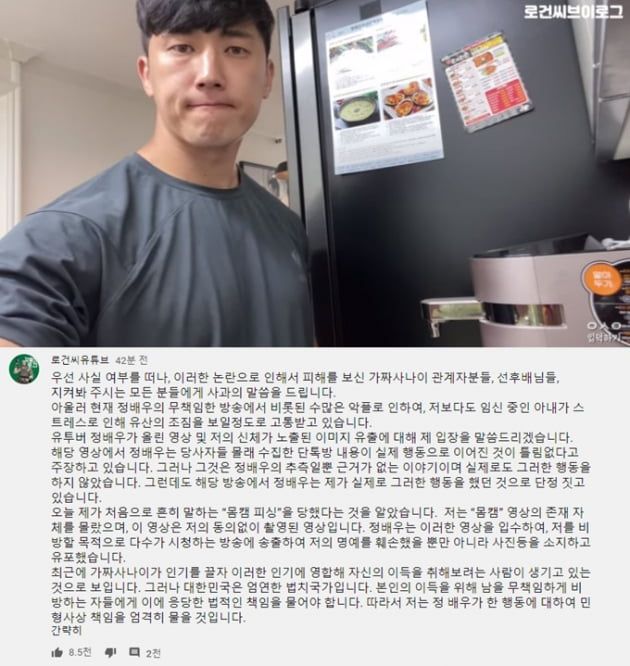Click the reply speech-bubble icon
630x666 pixels.
pyautogui.click(x=134, y=652)
